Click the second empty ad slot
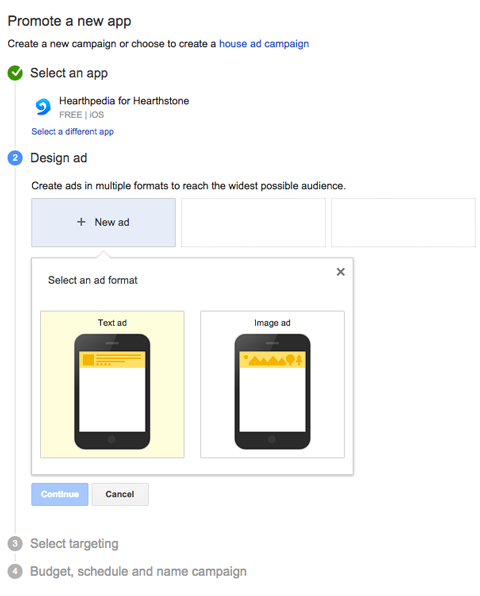The image size is (480, 596). pos(253,222)
